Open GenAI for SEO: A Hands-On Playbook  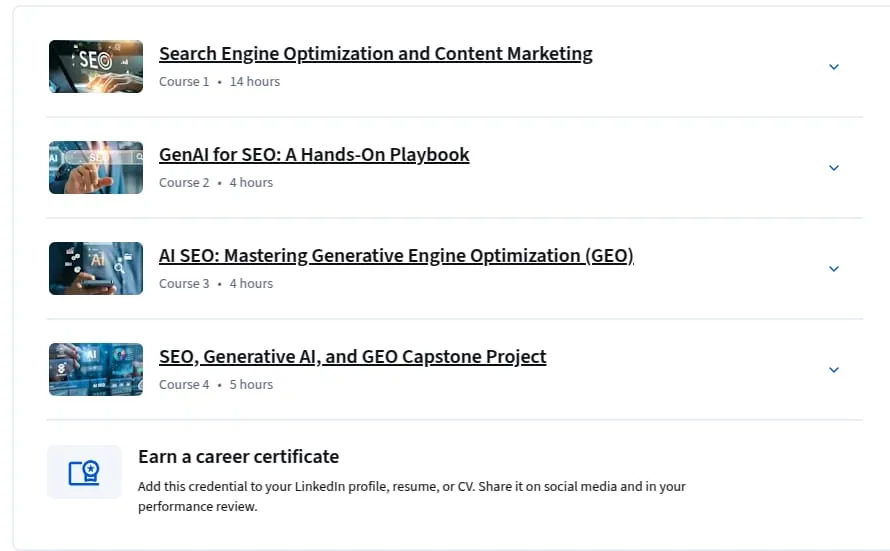coord(314,155)
